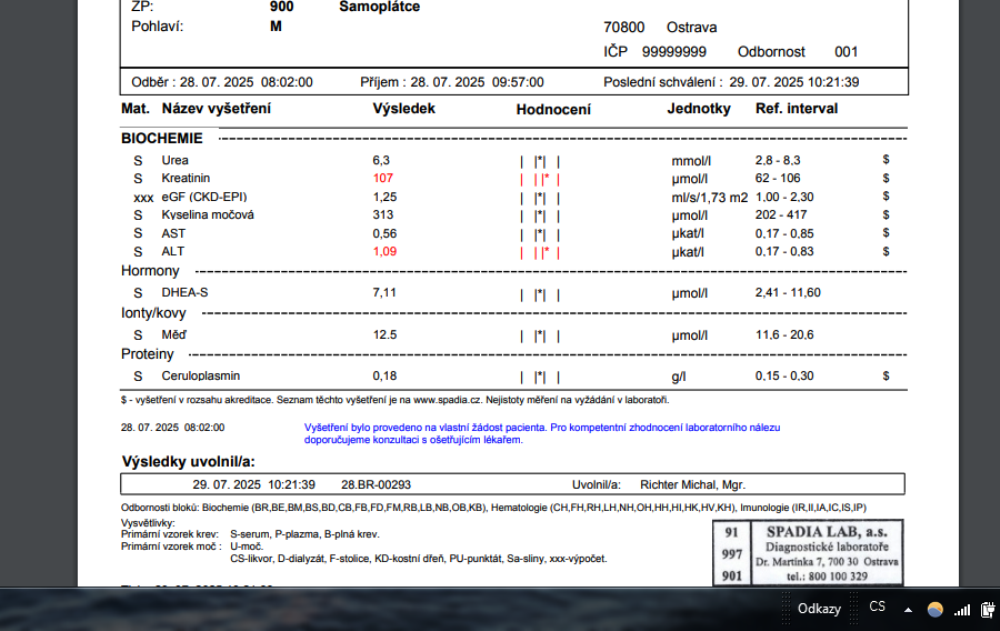
Task: Click the Hodnocení column header
Action: pos(553,110)
